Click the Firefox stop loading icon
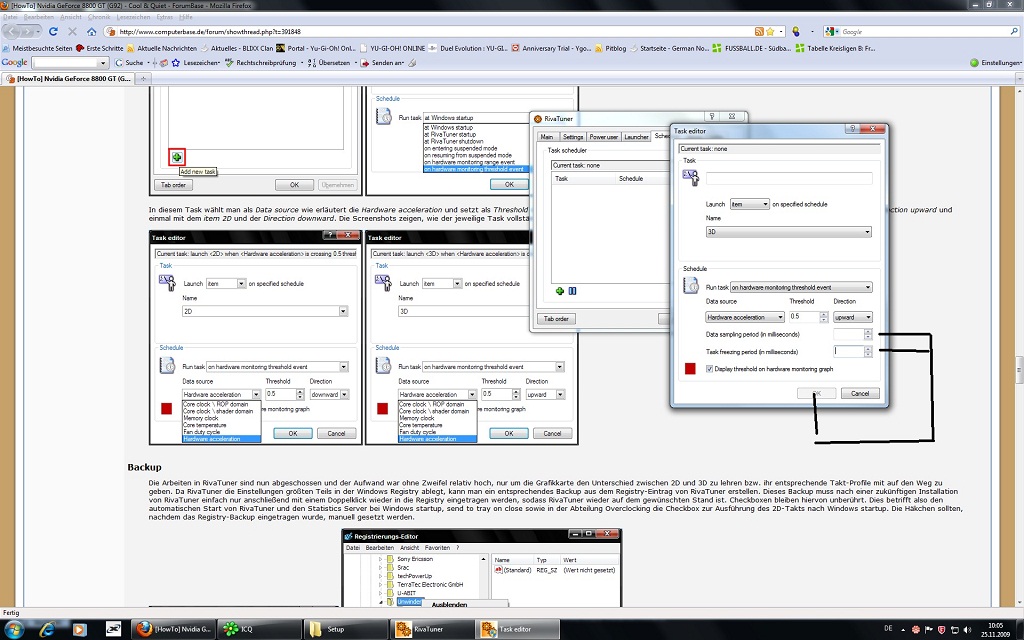This screenshot has height=640, width=1024. pos(72,31)
